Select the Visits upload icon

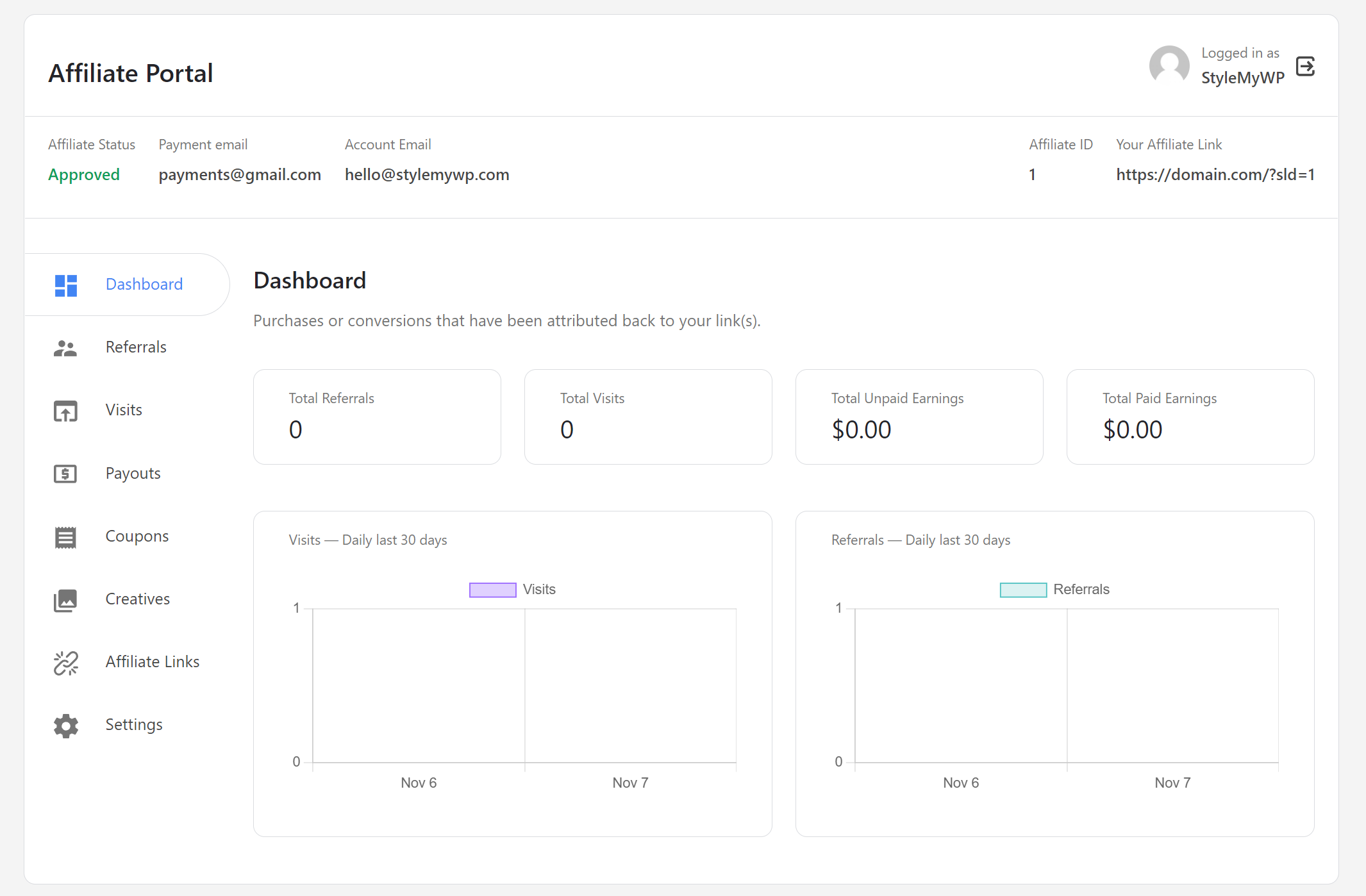65,411
